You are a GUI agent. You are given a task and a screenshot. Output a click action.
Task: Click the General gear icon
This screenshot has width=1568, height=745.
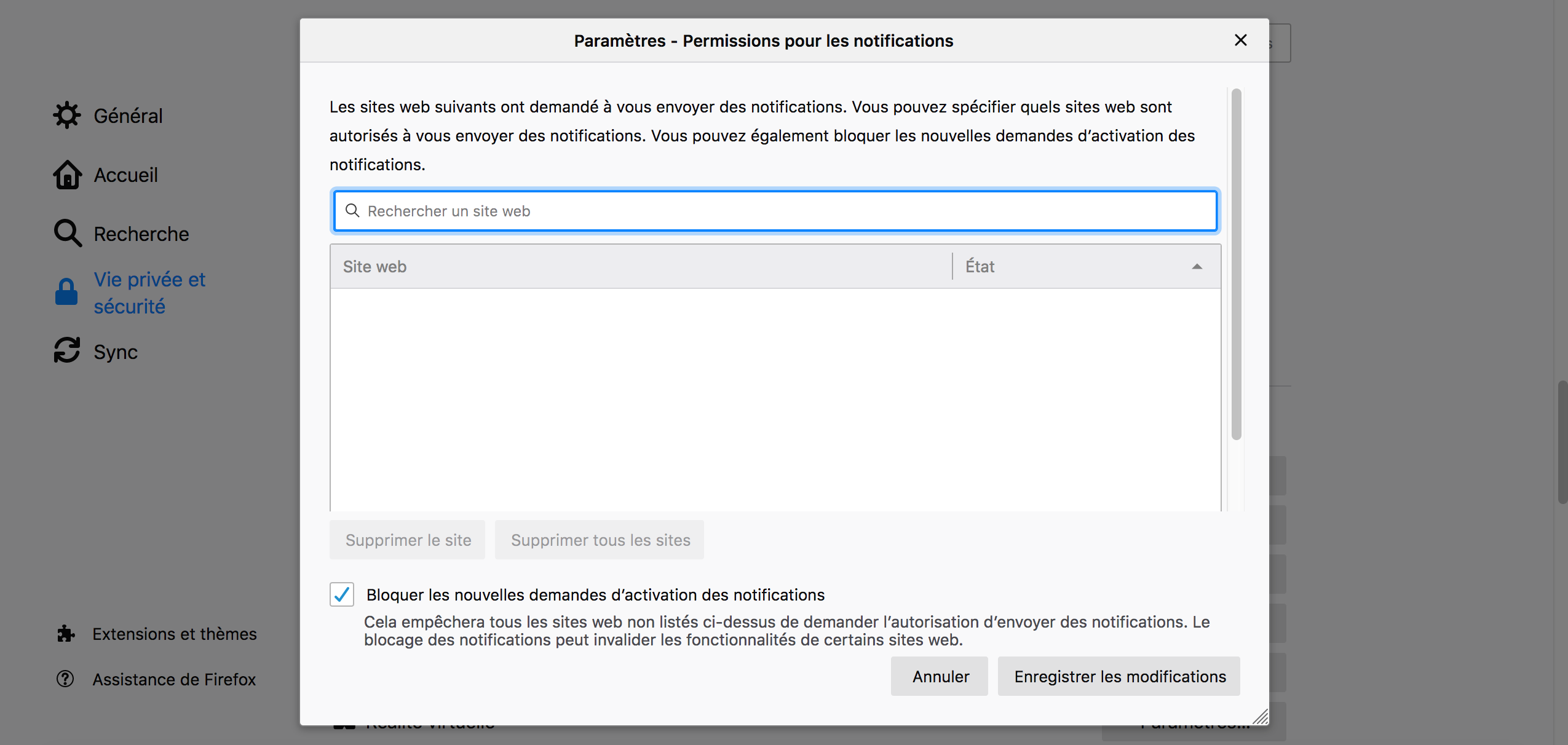[x=66, y=115]
